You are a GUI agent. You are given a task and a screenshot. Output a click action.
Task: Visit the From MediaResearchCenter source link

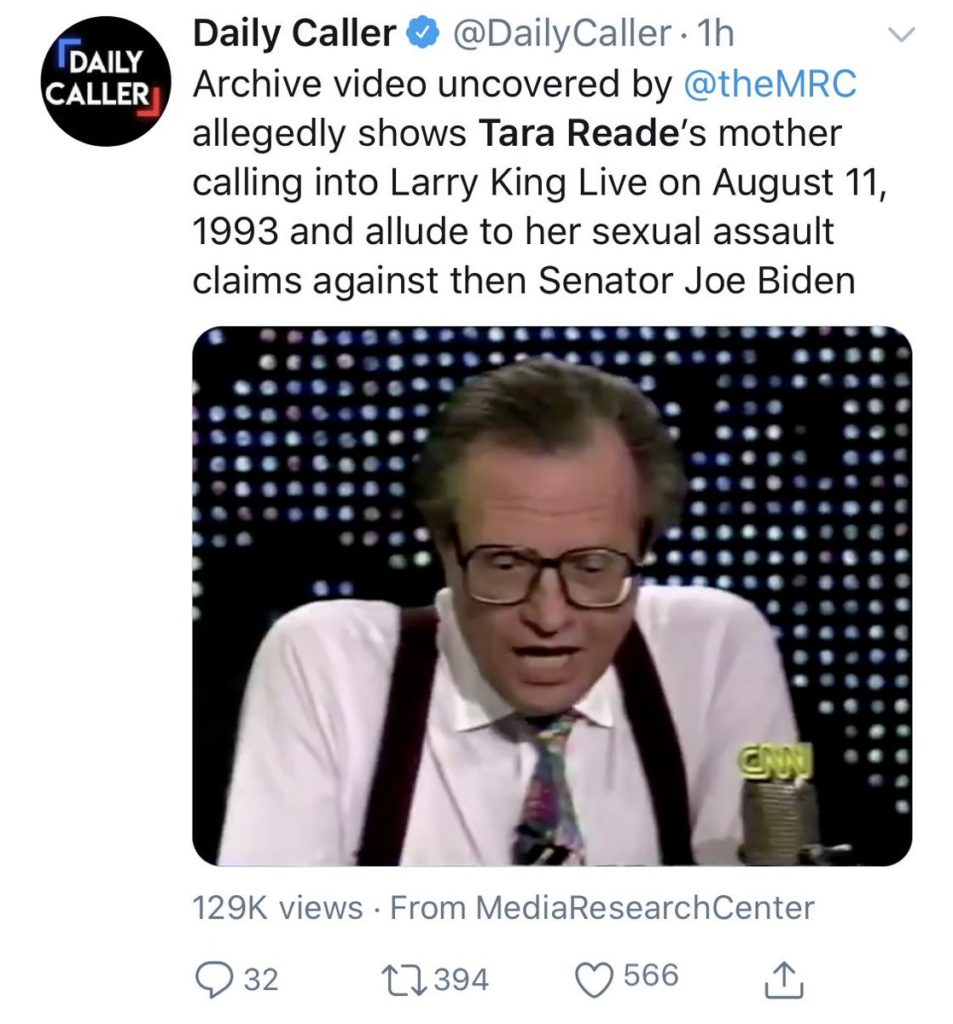tap(602, 908)
